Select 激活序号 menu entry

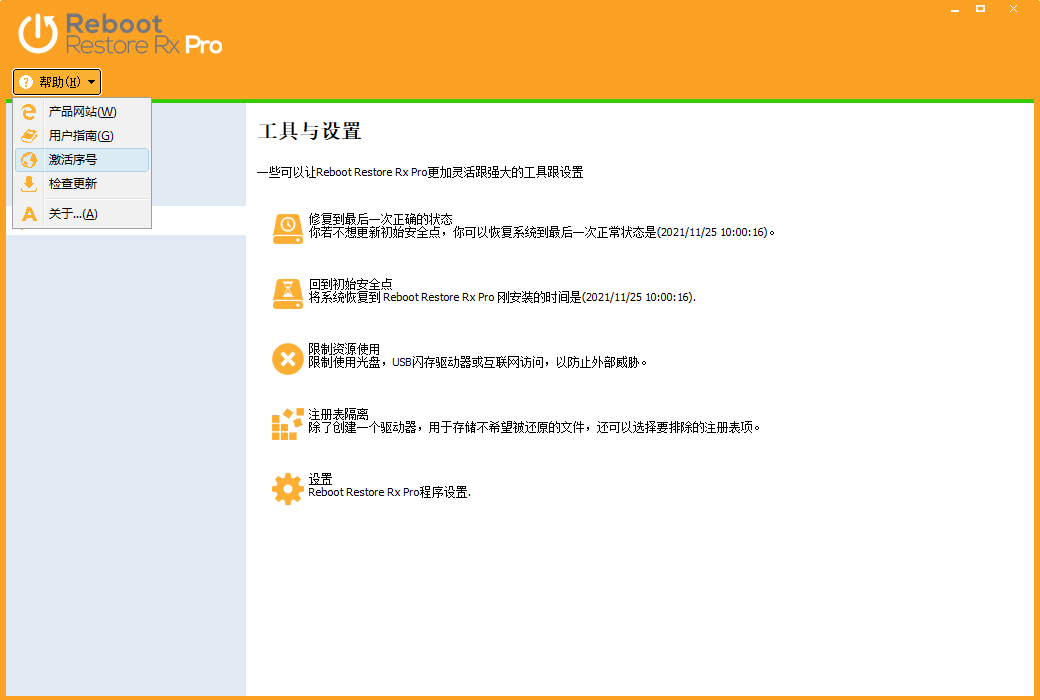click(x=82, y=160)
